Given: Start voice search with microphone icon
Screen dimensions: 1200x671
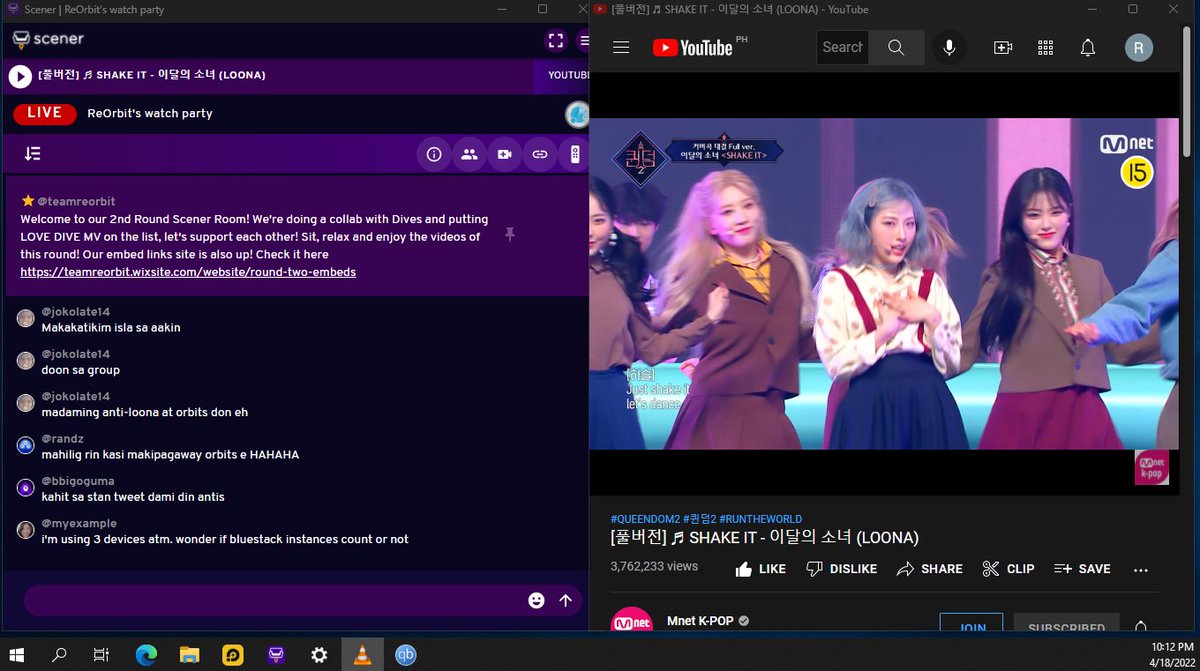Looking at the screenshot, I should click(949, 47).
